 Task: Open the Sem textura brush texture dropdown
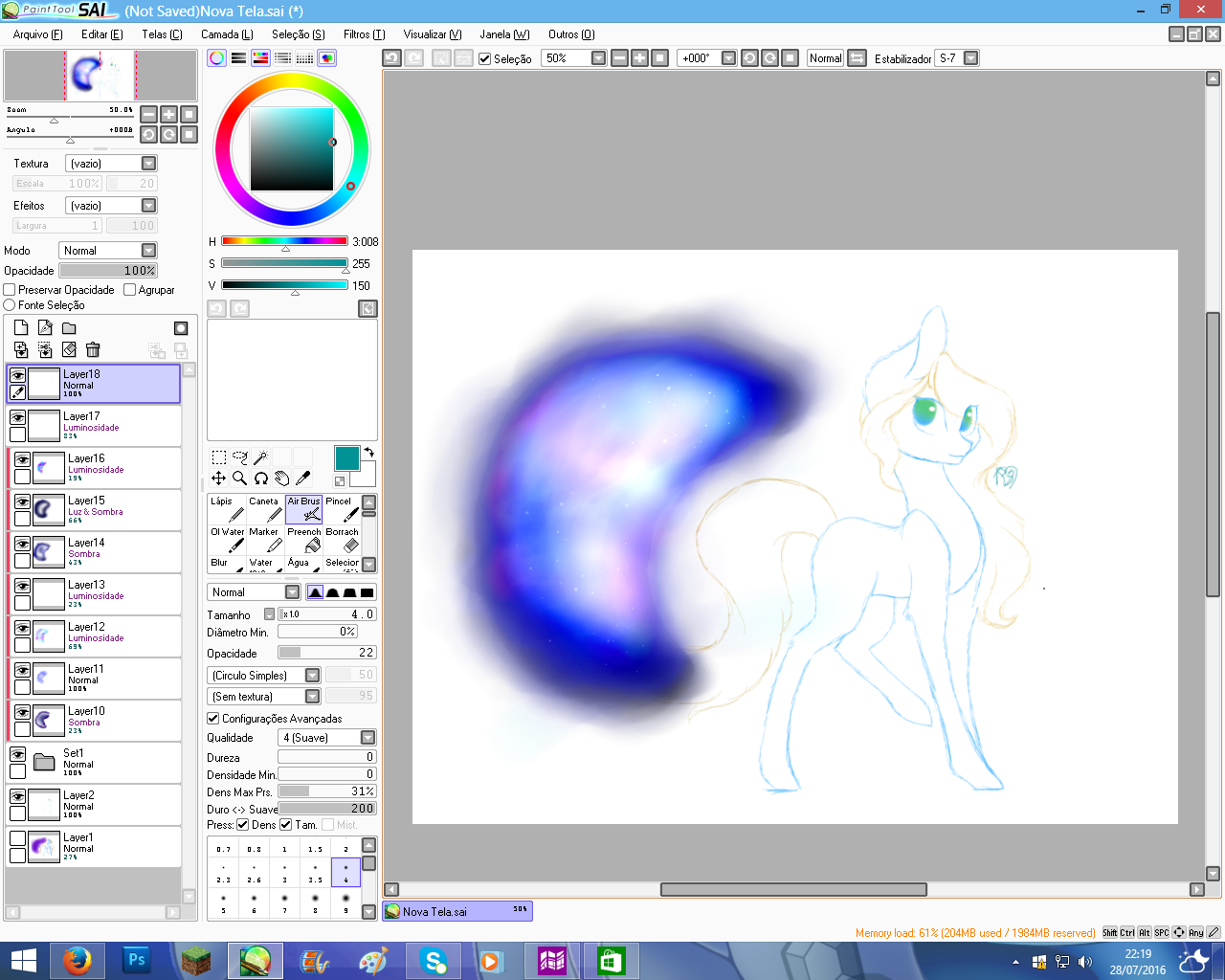[264, 697]
